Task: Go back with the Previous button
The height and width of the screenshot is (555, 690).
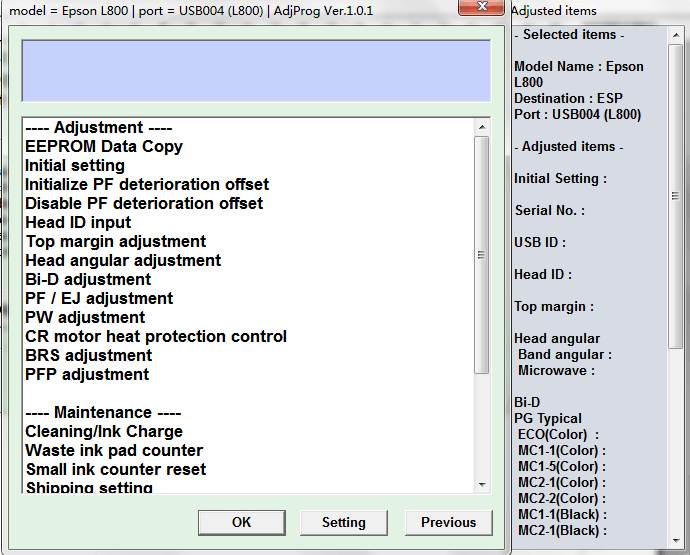Action: 448,522
